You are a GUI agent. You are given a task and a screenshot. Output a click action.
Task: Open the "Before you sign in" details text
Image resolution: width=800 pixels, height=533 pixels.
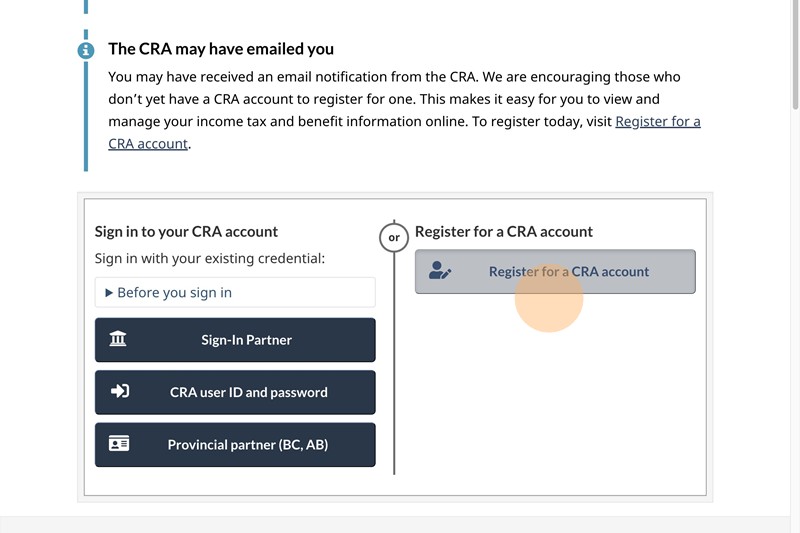175,293
